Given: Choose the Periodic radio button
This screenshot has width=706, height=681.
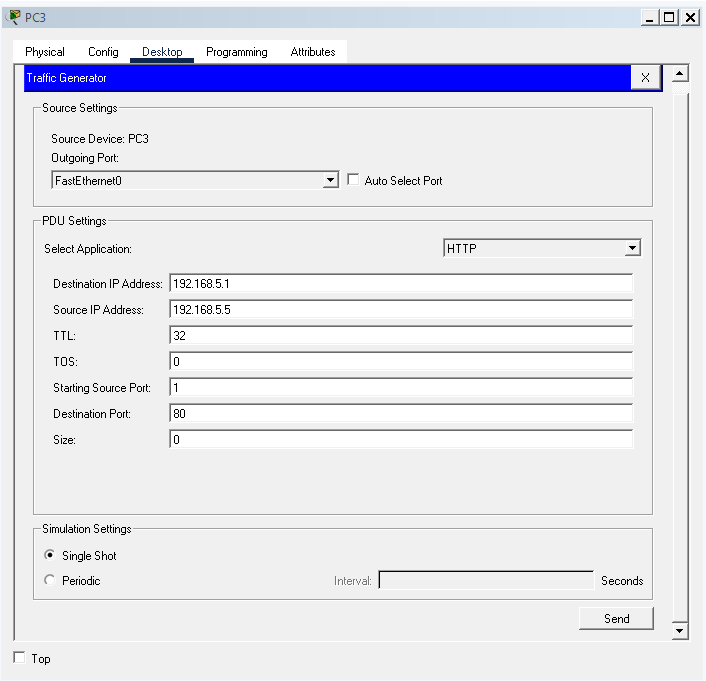Looking at the screenshot, I should tap(50, 581).
